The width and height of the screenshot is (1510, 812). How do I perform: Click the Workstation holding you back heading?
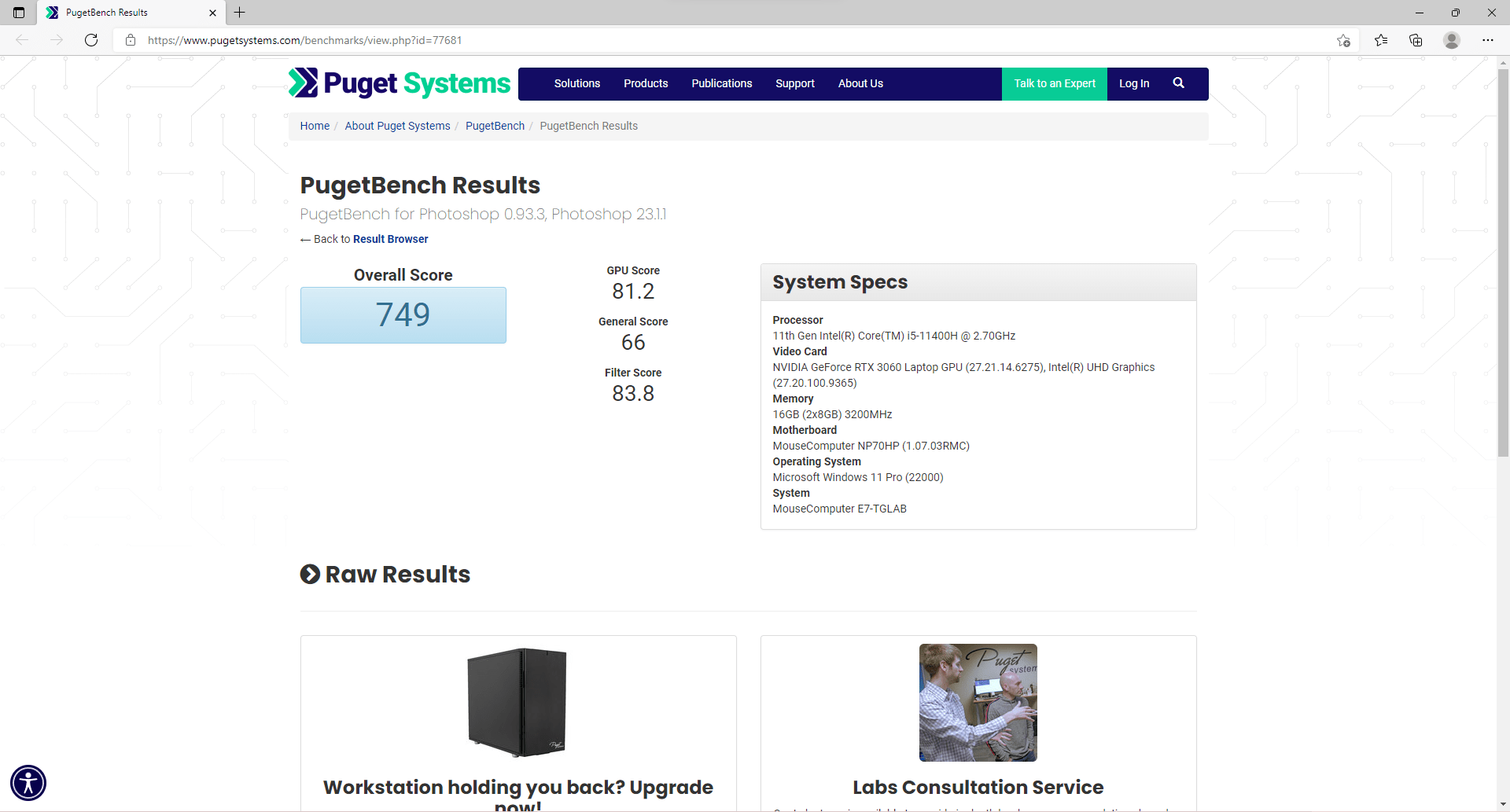pyautogui.click(x=518, y=795)
